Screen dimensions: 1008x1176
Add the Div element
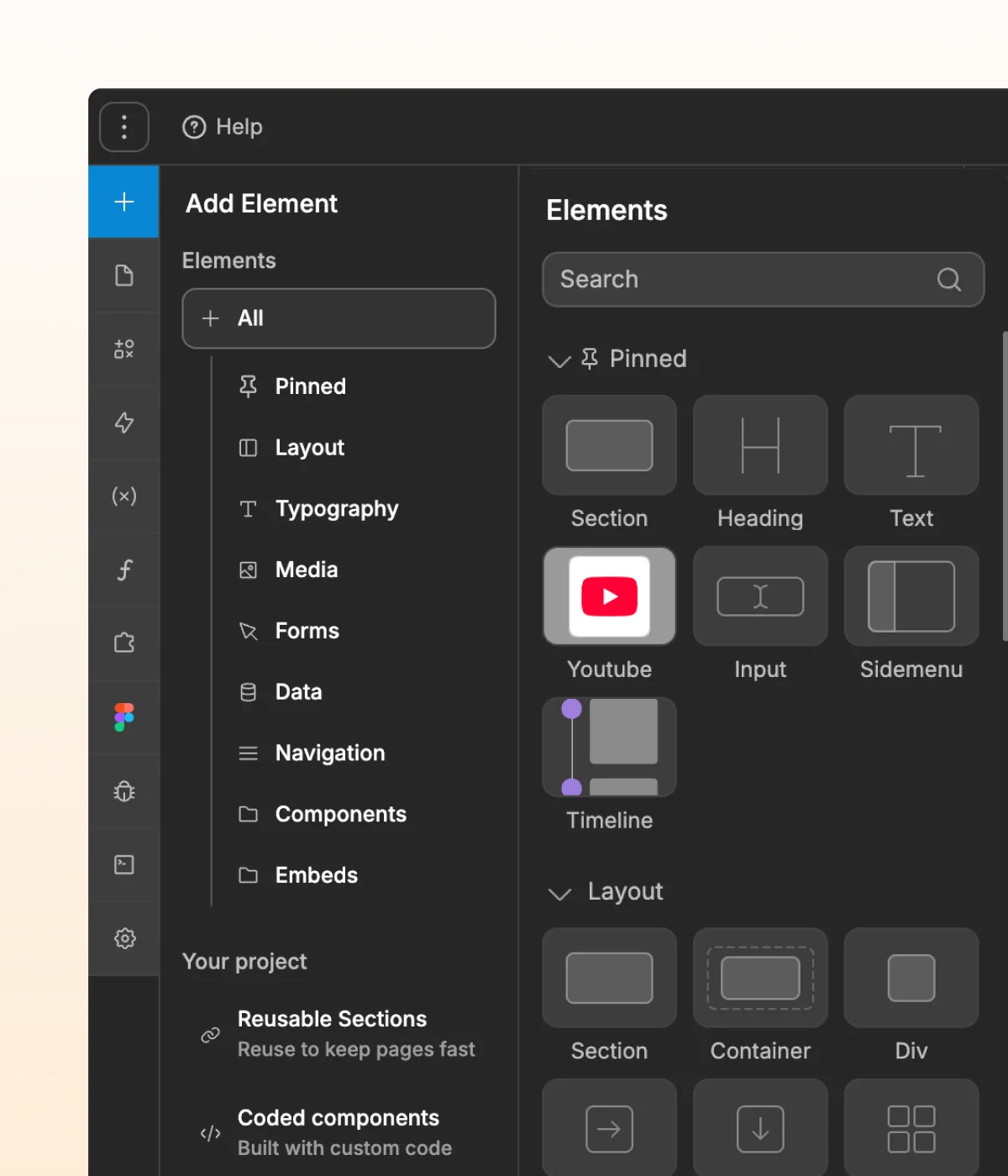(x=911, y=978)
